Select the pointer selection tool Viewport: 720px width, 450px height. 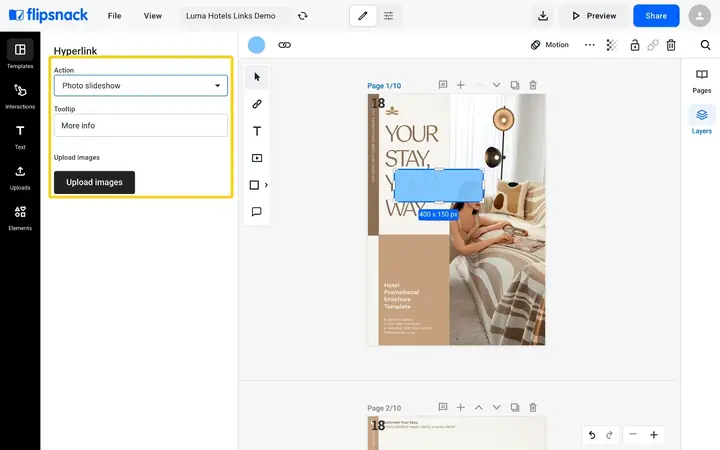[x=257, y=77]
